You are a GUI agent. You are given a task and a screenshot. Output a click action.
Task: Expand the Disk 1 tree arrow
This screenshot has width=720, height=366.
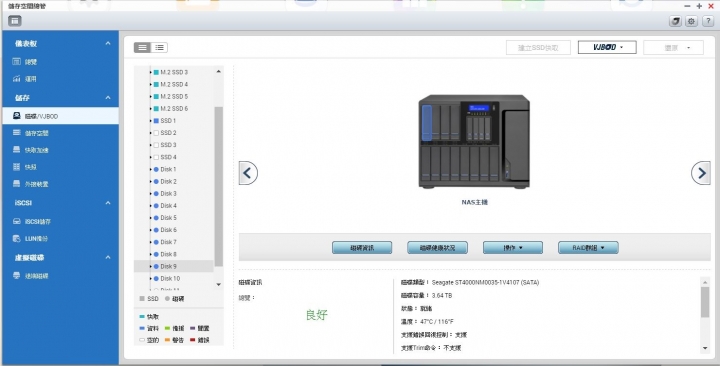pos(151,169)
